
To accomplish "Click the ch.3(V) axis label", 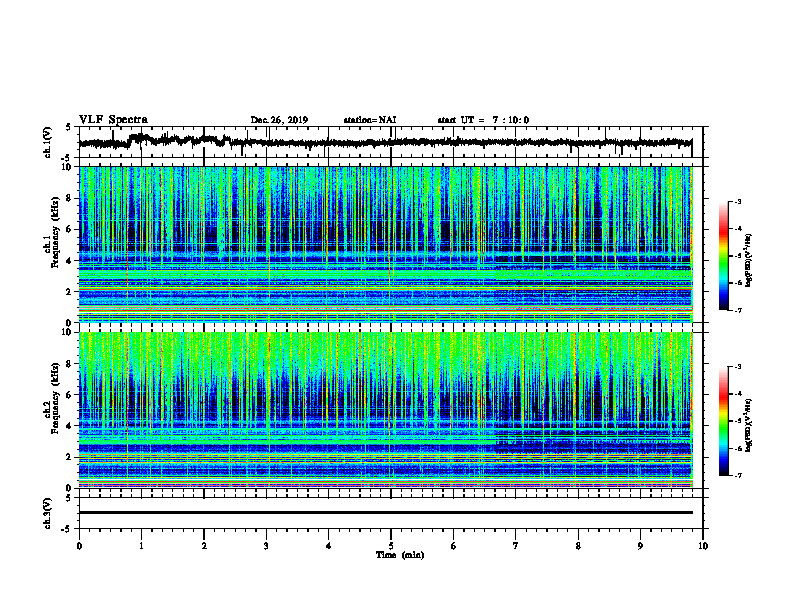I will click(x=48, y=513).
